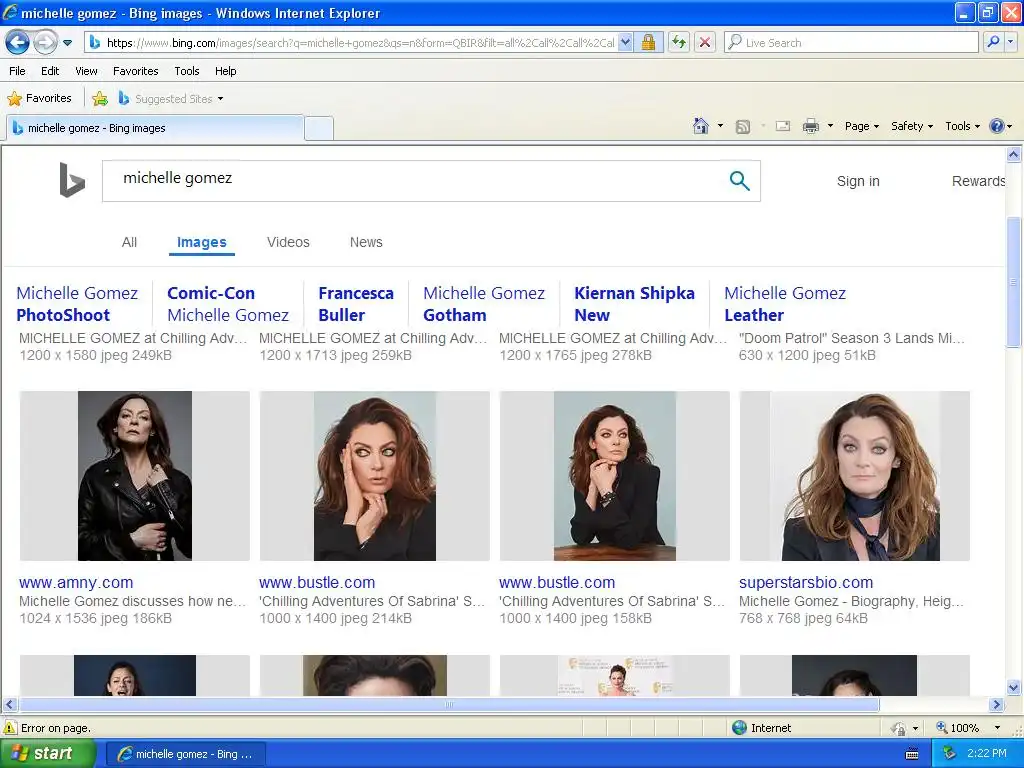Viewport: 1024px width, 768px height.
Task: Click the Favorites star button
Action: click(39, 99)
